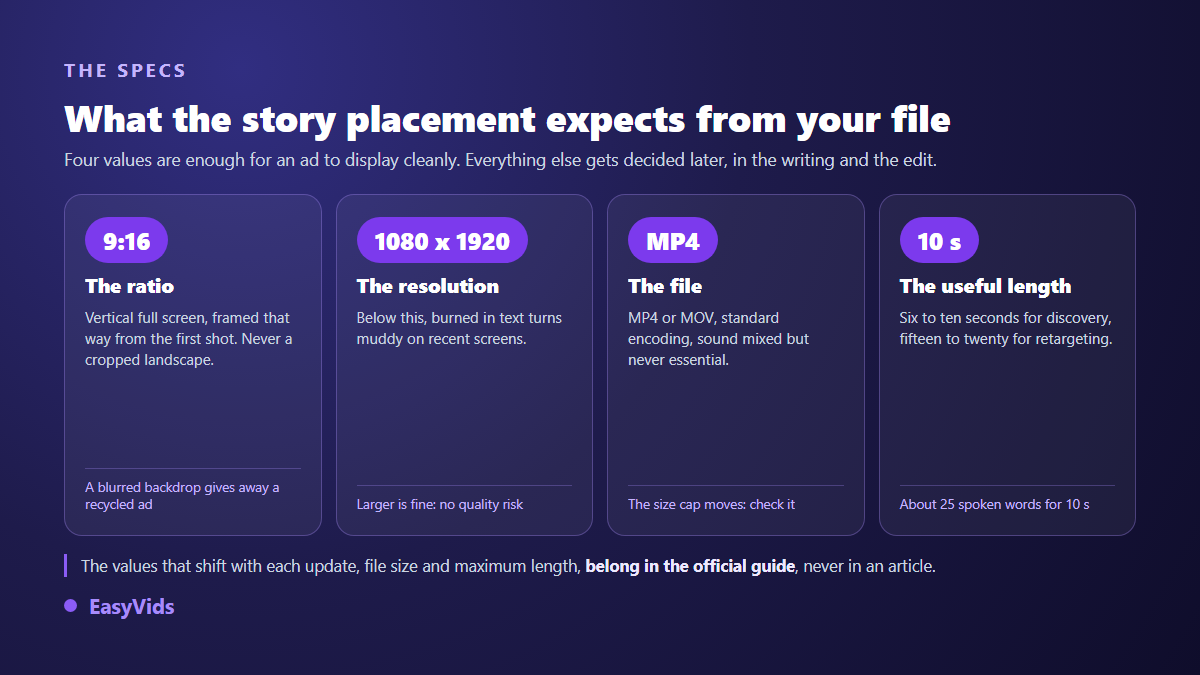The height and width of the screenshot is (675, 1200).
Task: Click THE SPECS section label
Action: 125,71
